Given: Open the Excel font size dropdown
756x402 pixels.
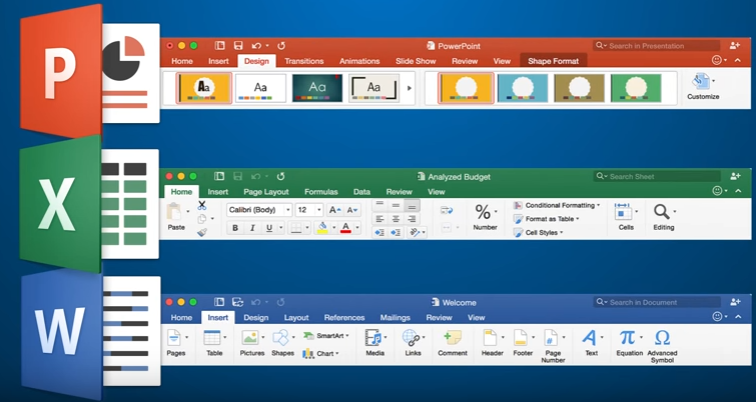Looking at the screenshot, I should 319,210.
